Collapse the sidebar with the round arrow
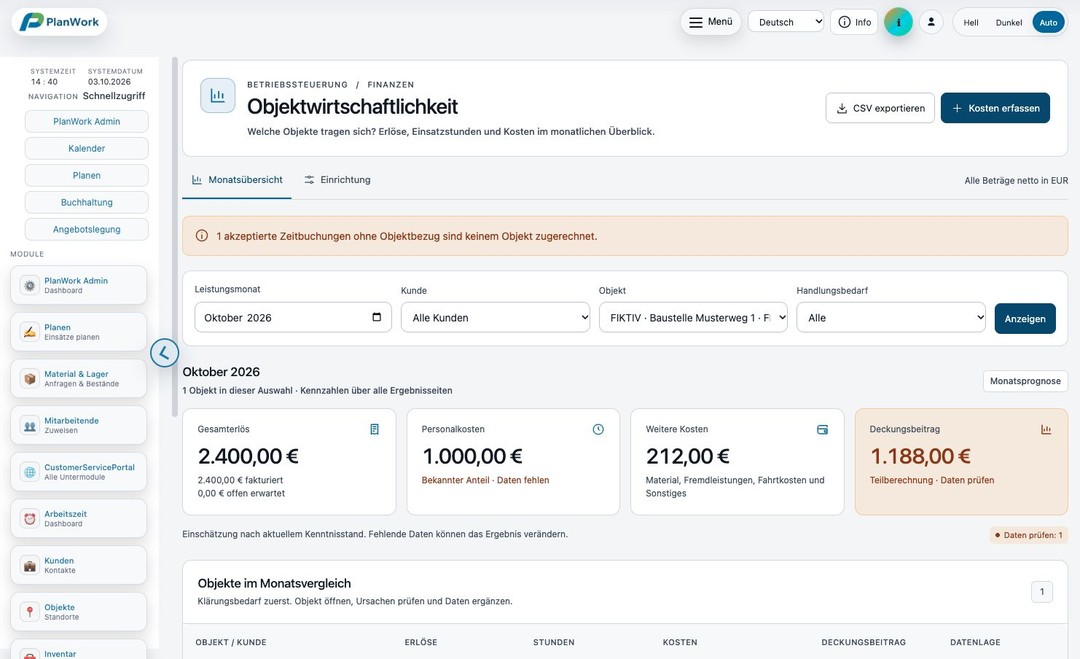This screenshot has width=1080, height=659. [x=165, y=353]
